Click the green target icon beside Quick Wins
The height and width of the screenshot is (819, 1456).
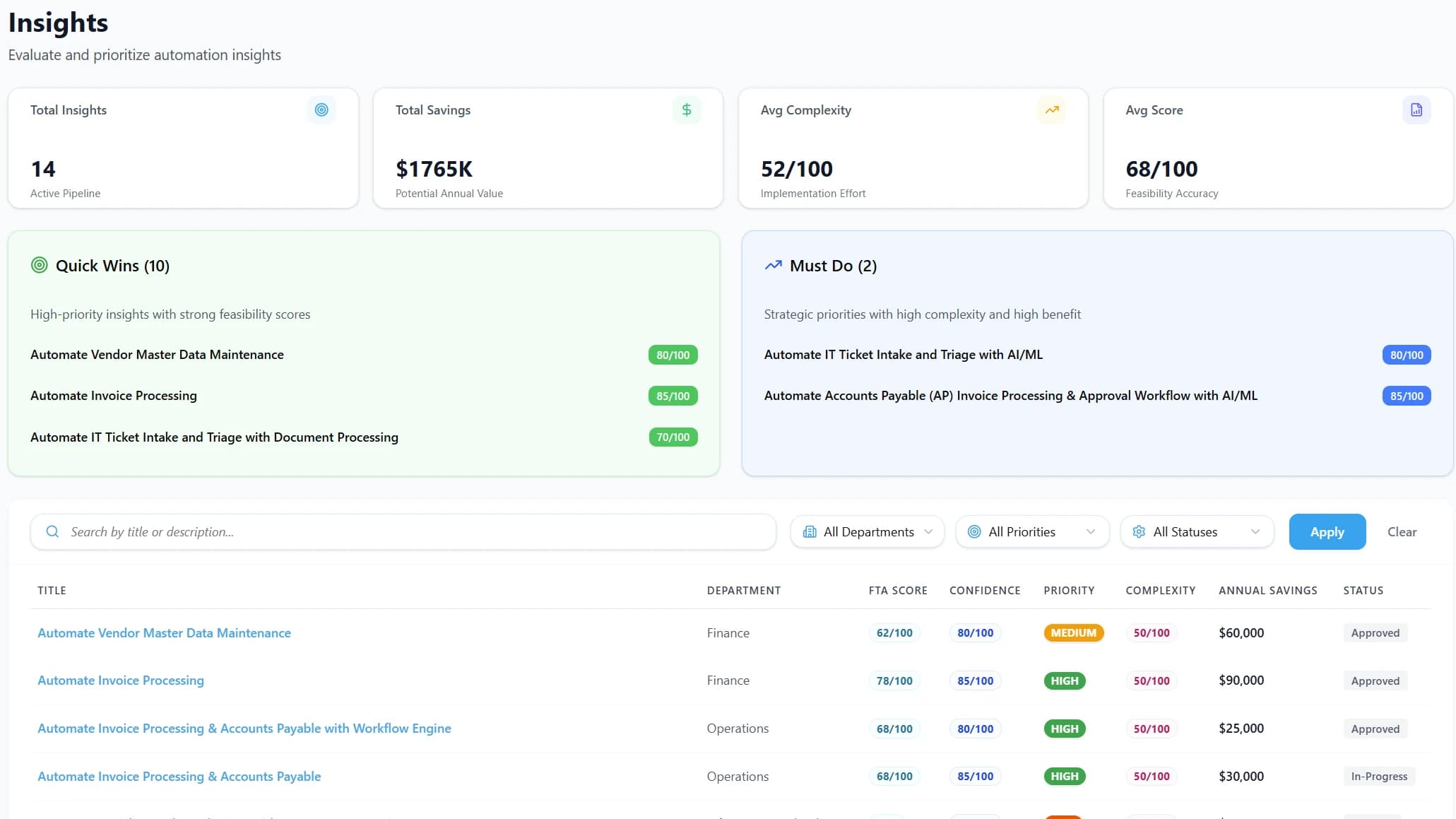(x=40, y=266)
